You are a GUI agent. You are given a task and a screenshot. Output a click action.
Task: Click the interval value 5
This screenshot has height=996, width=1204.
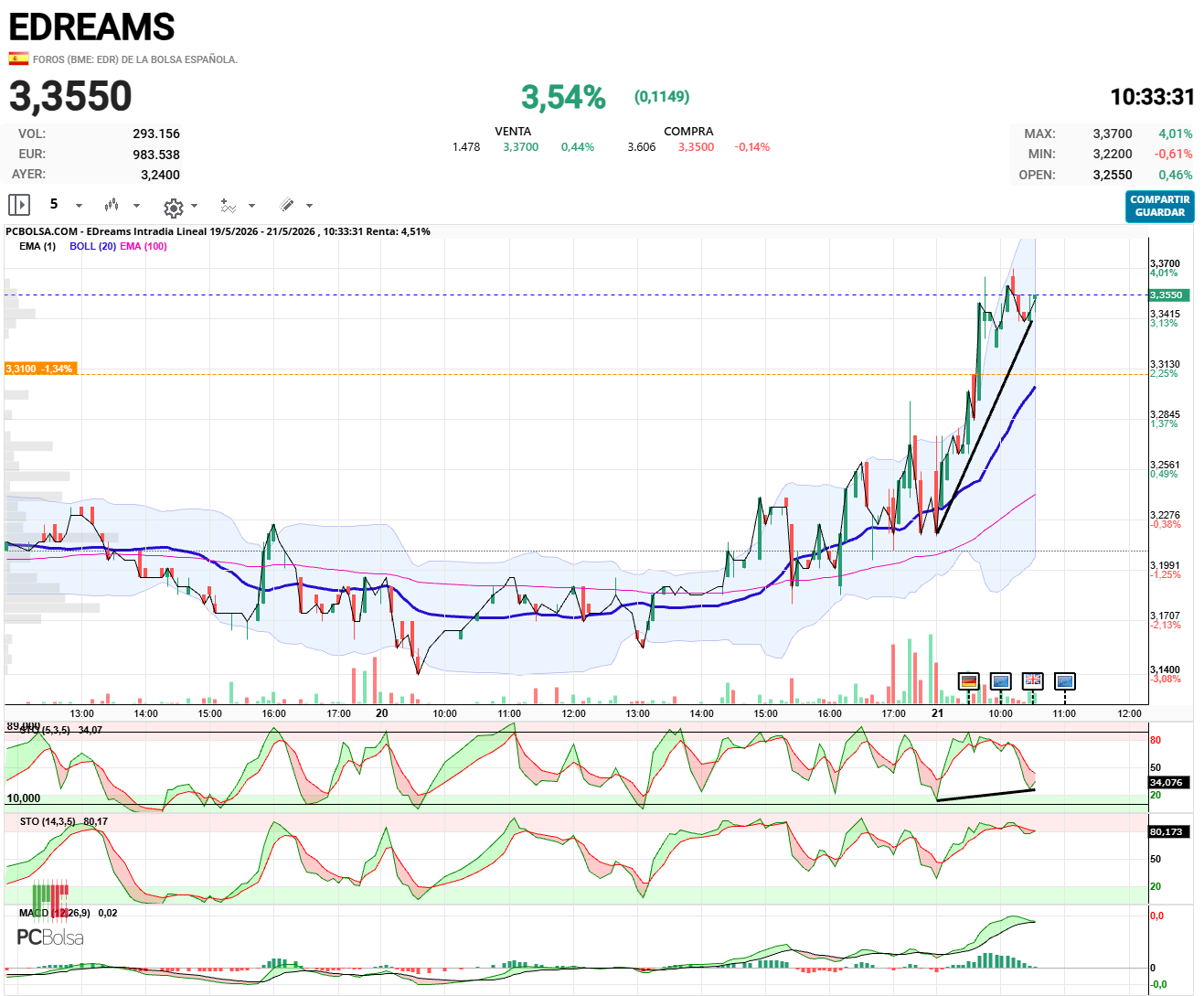coord(54,204)
